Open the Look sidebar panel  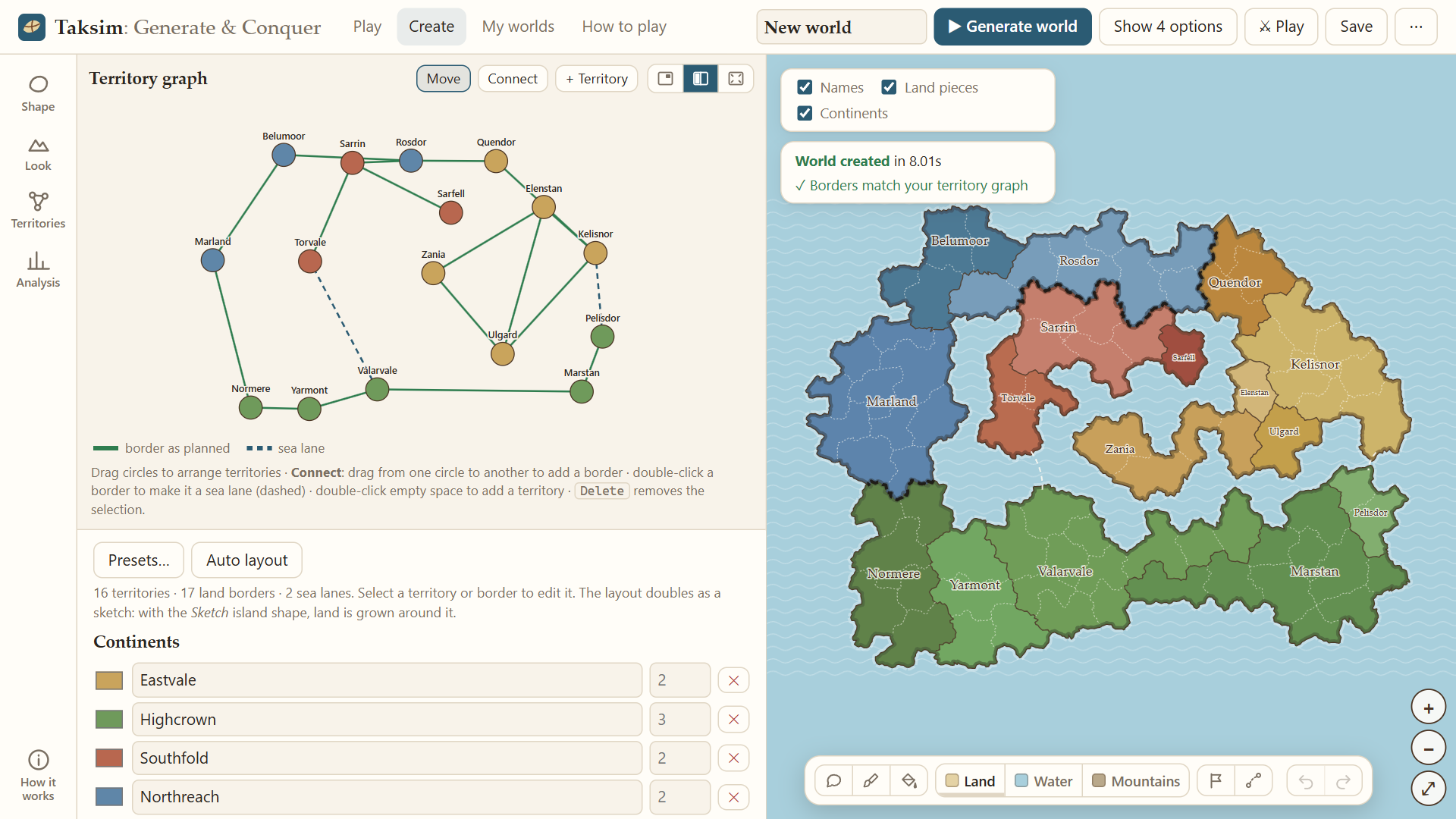(x=38, y=155)
